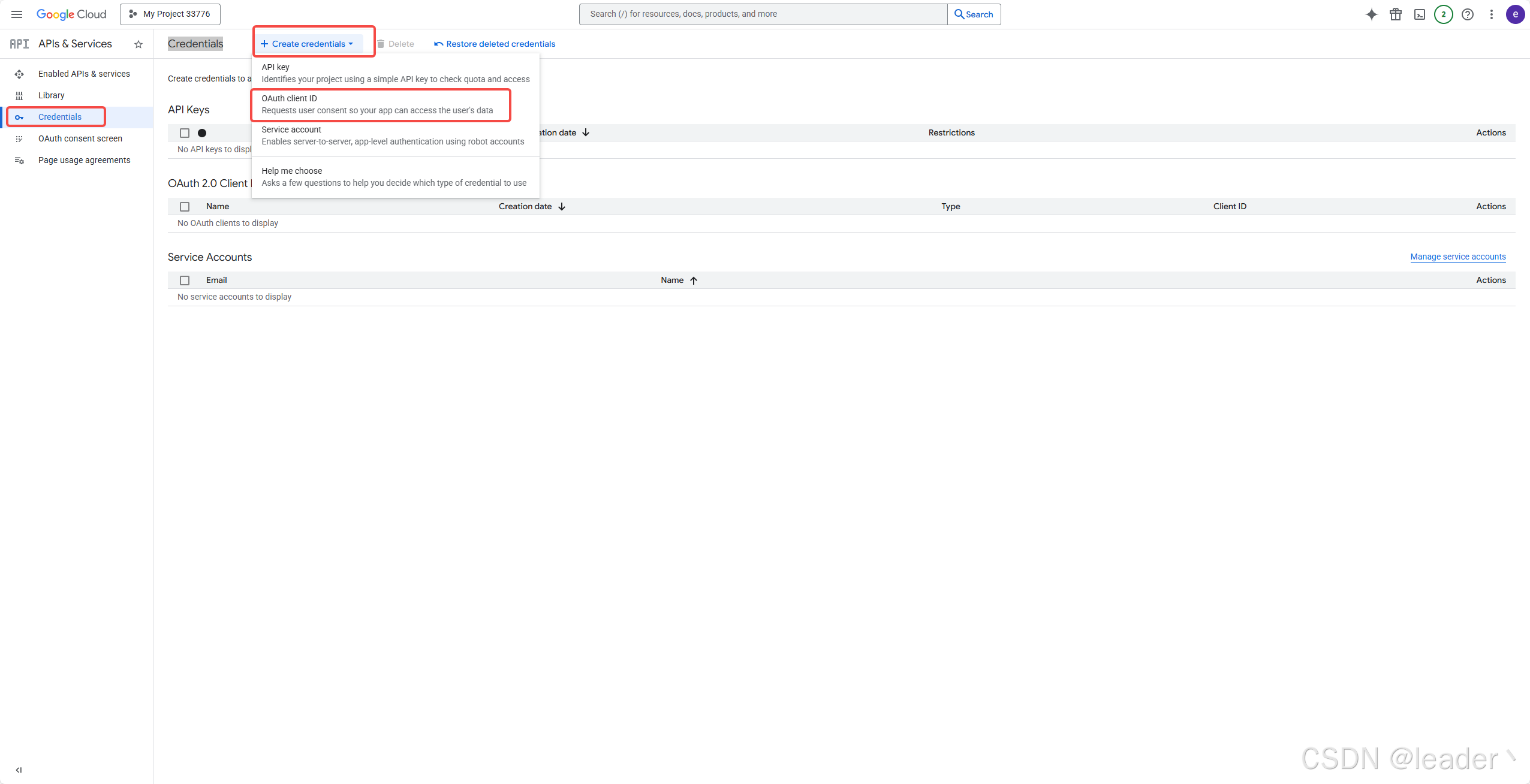Viewport: 1530px width, 784px height.
Task: Open the help question mark icon
Action: [x=1468, y=14]
